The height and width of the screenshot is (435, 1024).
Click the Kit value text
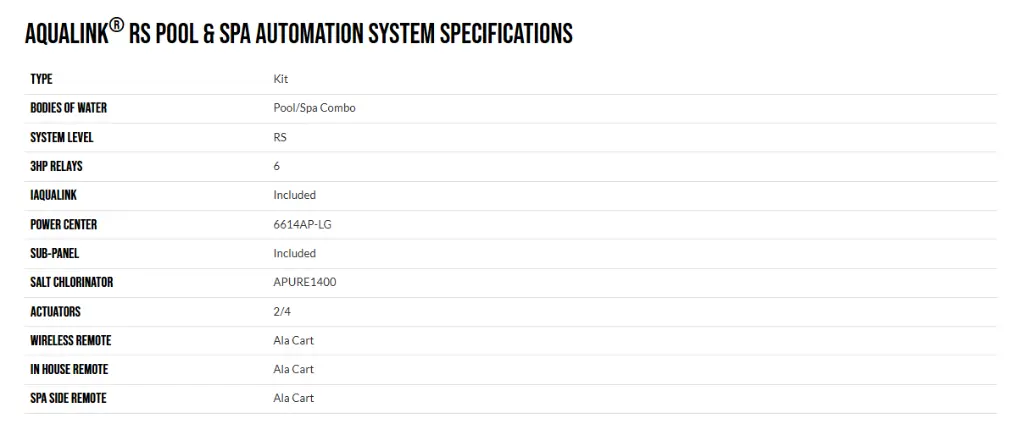point(281,79)
